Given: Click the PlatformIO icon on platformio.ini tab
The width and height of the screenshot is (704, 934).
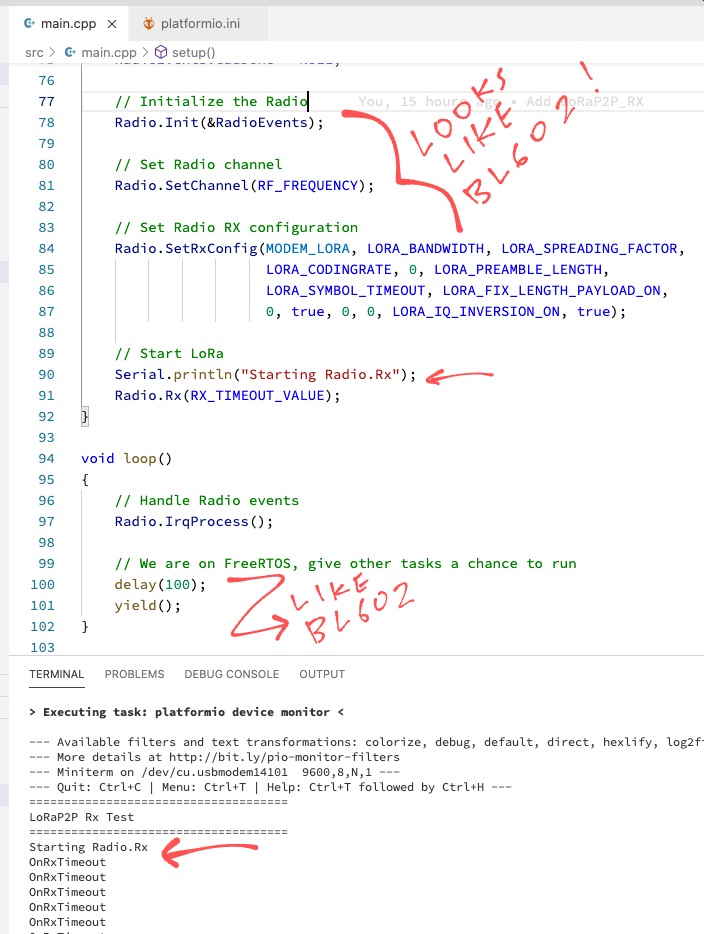Looking at the screenshot, I should point(149,23).
